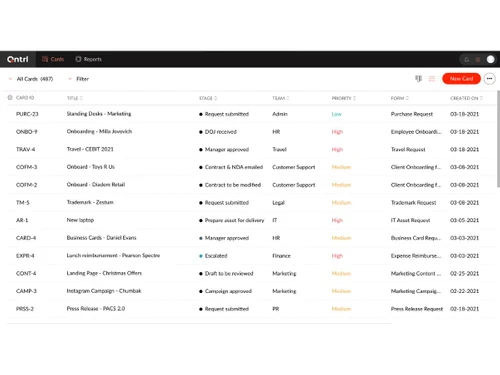Click the red settings icon in top bar

[478, 60]
